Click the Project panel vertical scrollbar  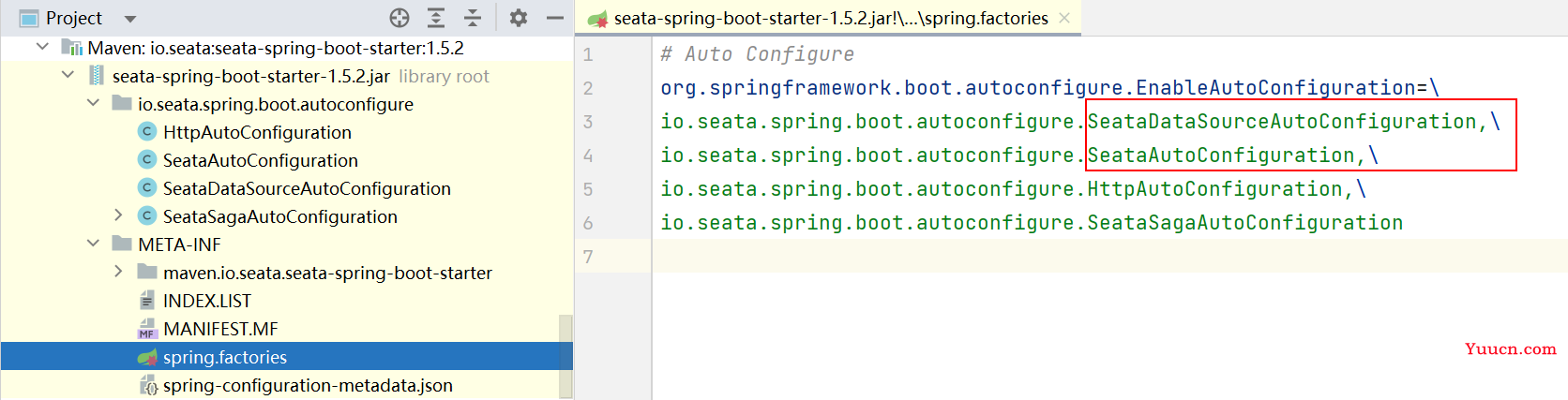(565, 357)
